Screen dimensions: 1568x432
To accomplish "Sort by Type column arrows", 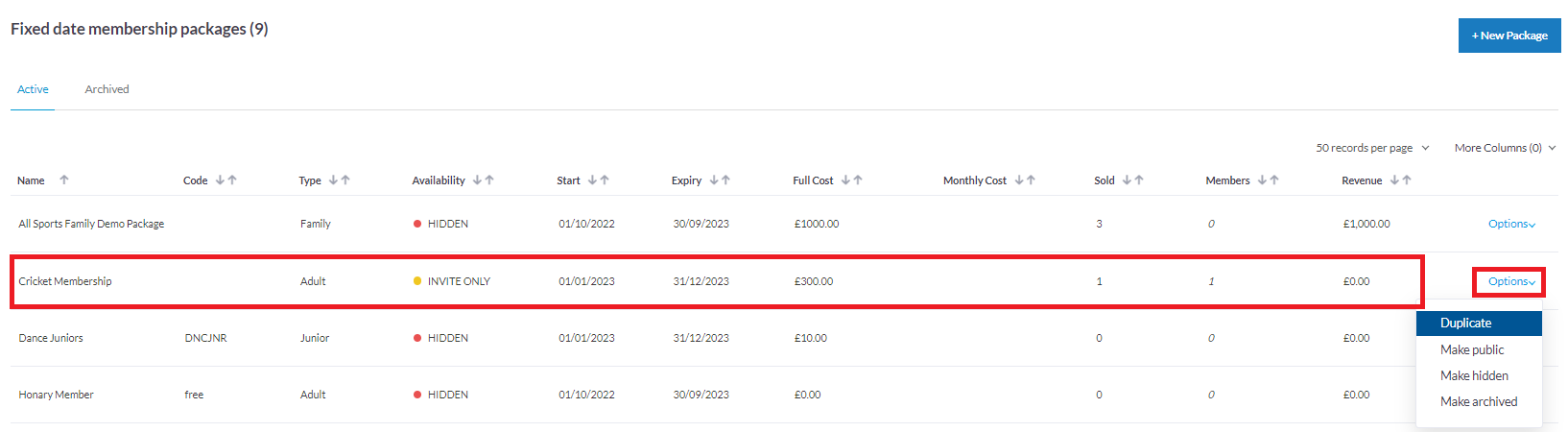I will 340,180.
